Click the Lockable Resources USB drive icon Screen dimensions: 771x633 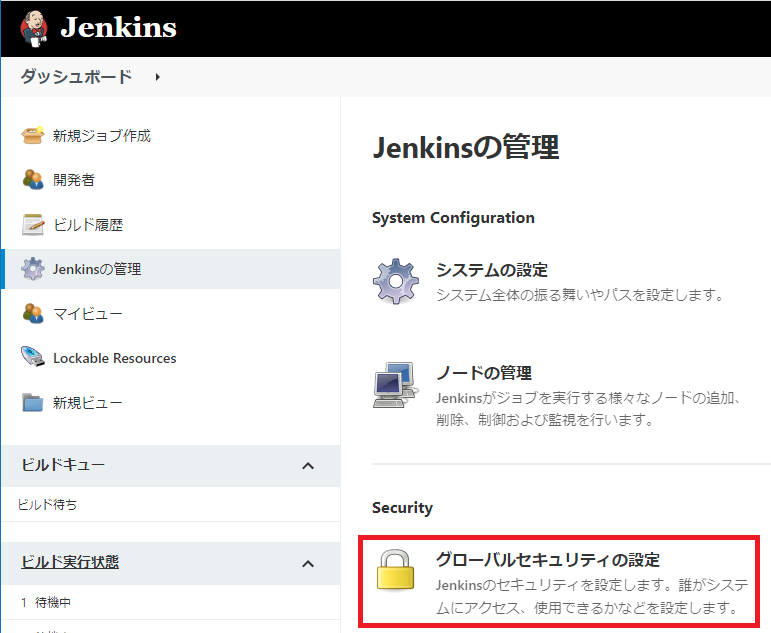pos(32,357)
